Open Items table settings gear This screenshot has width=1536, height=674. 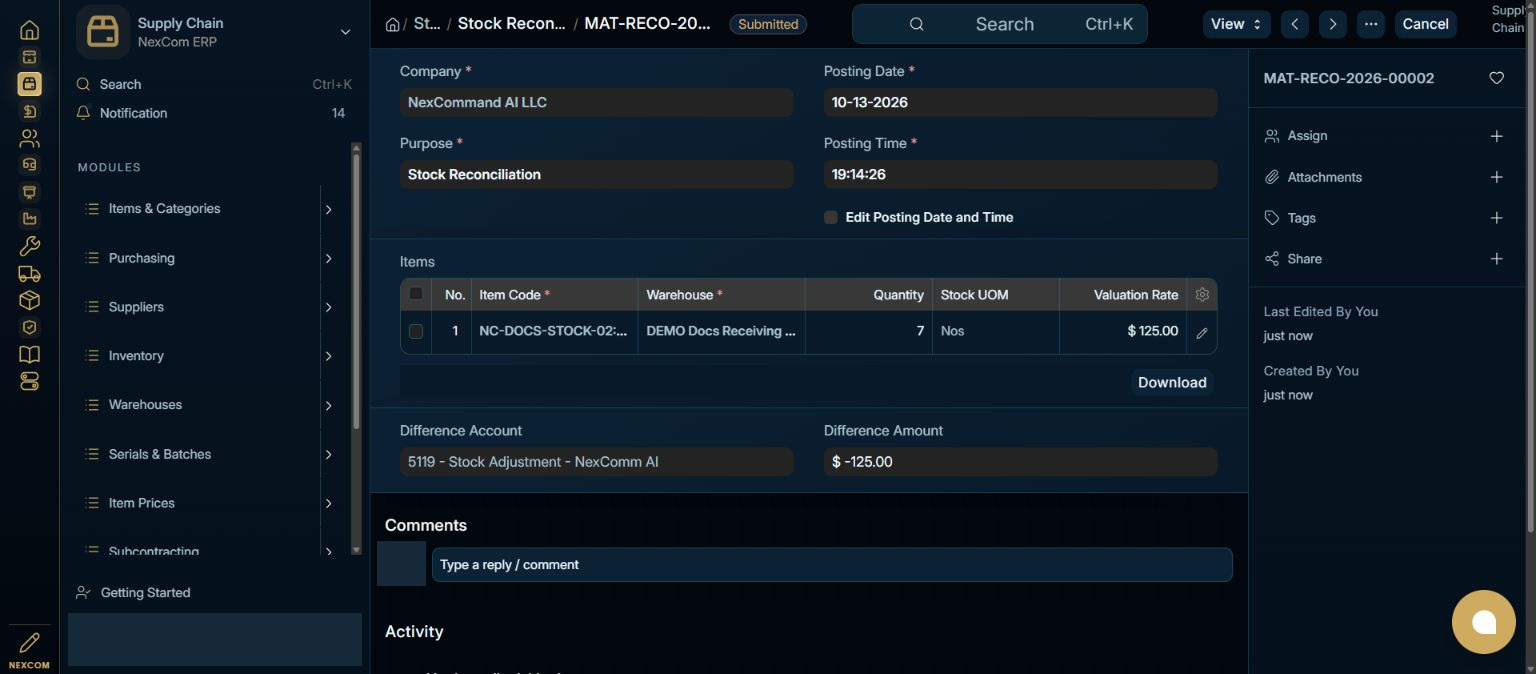[x=1202, y=295]
